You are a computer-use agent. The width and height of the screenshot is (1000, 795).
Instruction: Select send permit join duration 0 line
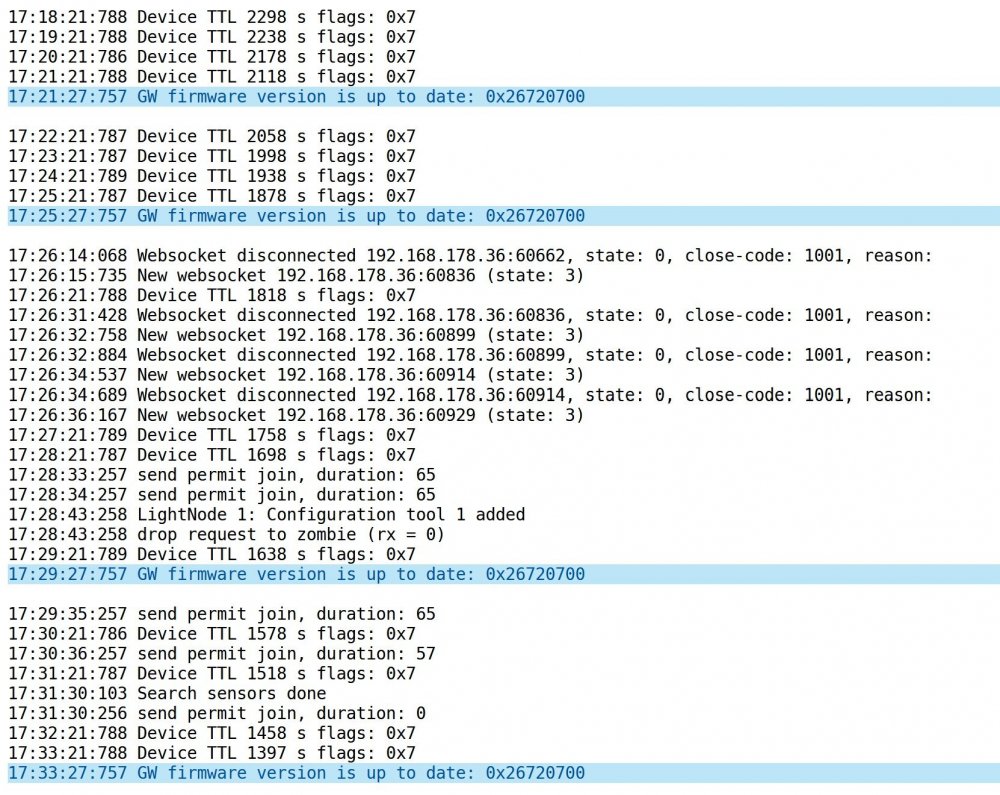coord(217,713)
